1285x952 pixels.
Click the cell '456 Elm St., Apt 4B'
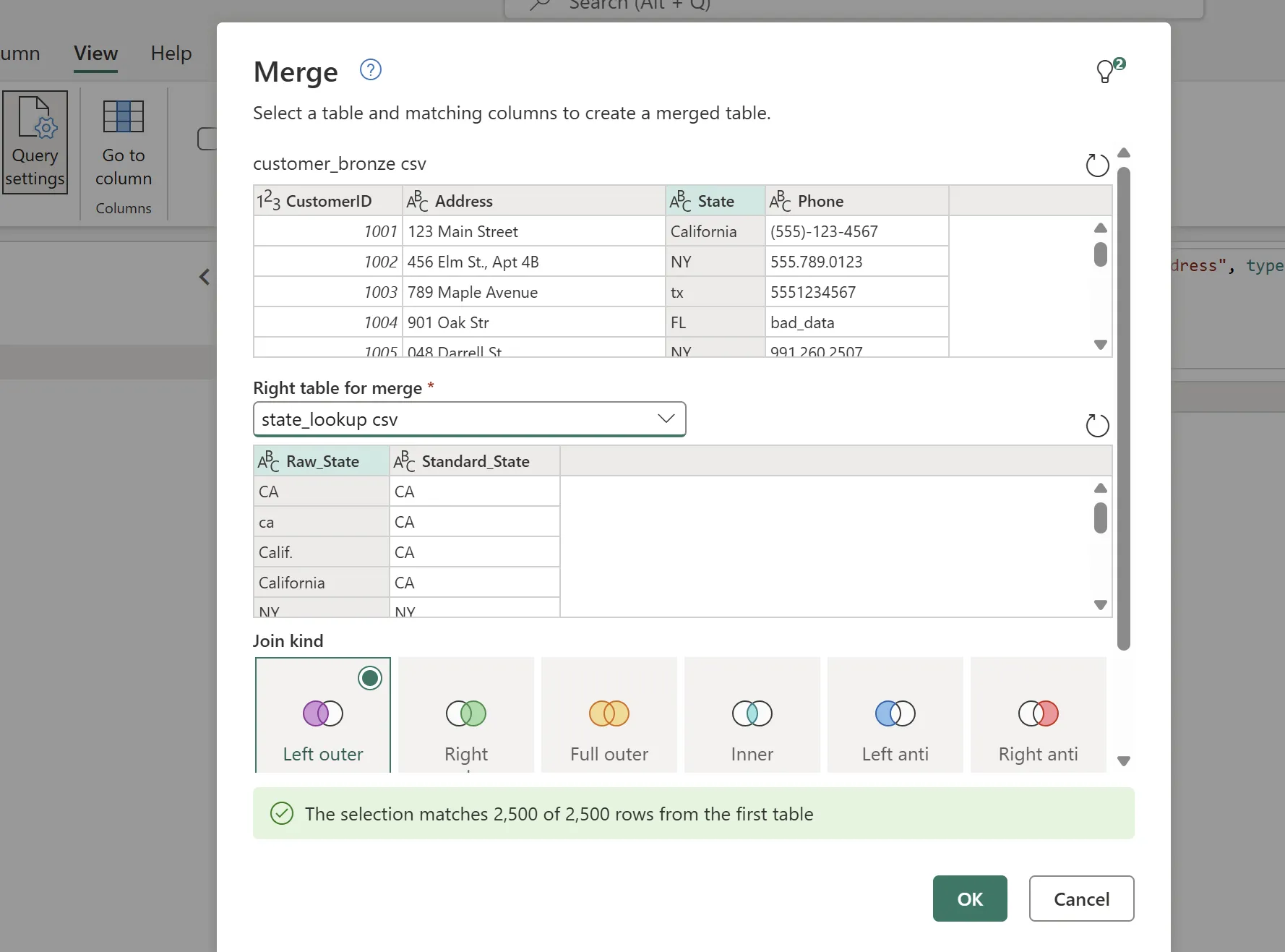pos(534,262)
